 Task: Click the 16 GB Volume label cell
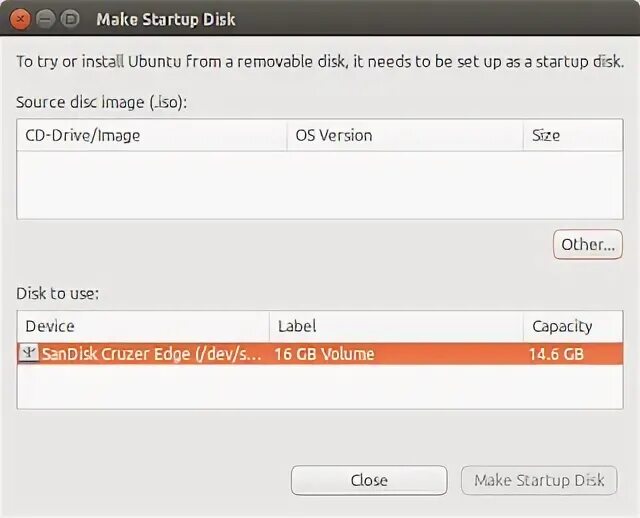coord(324,354)
